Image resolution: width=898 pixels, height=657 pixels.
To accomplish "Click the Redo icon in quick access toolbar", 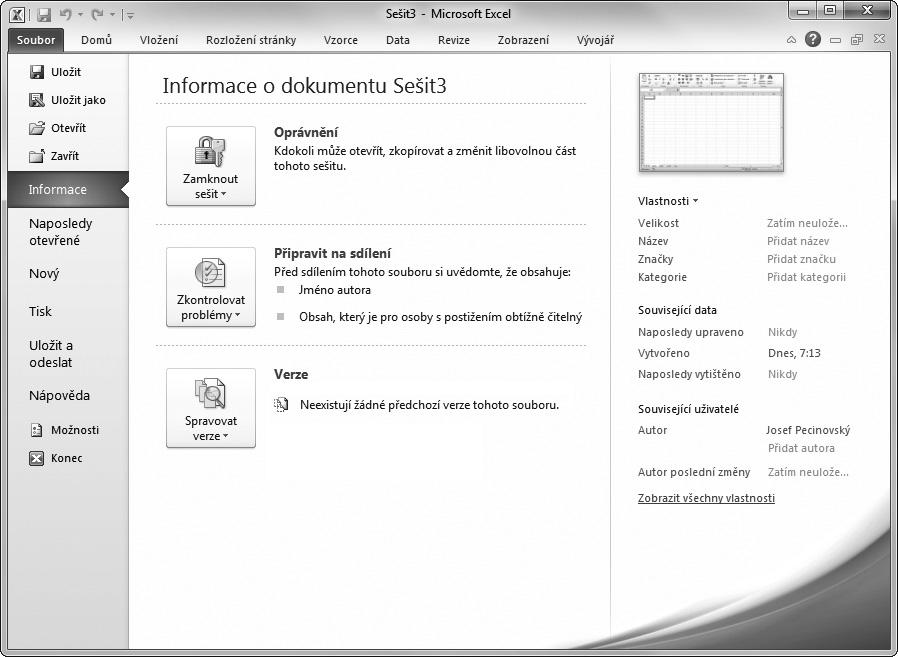I will (x=97, y=14).
